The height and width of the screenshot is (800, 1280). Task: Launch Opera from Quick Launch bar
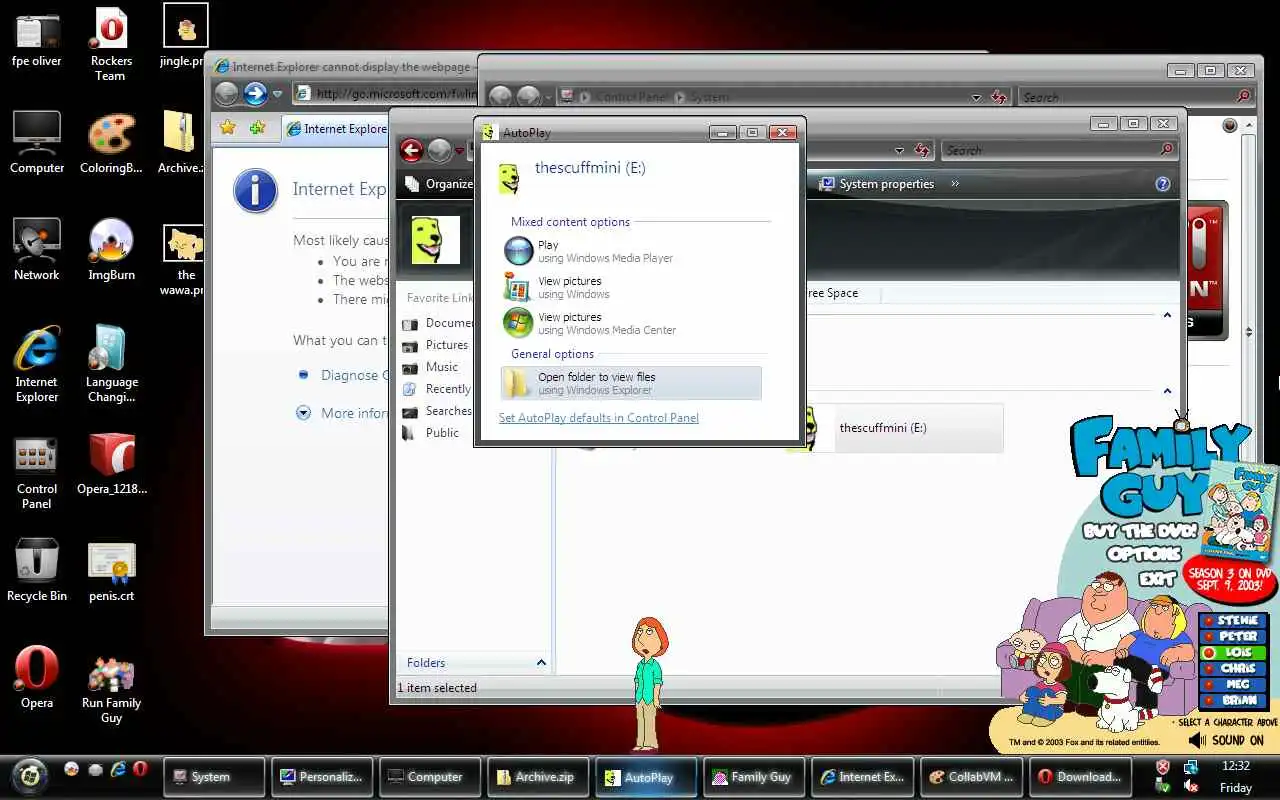(x=141, y=769)
